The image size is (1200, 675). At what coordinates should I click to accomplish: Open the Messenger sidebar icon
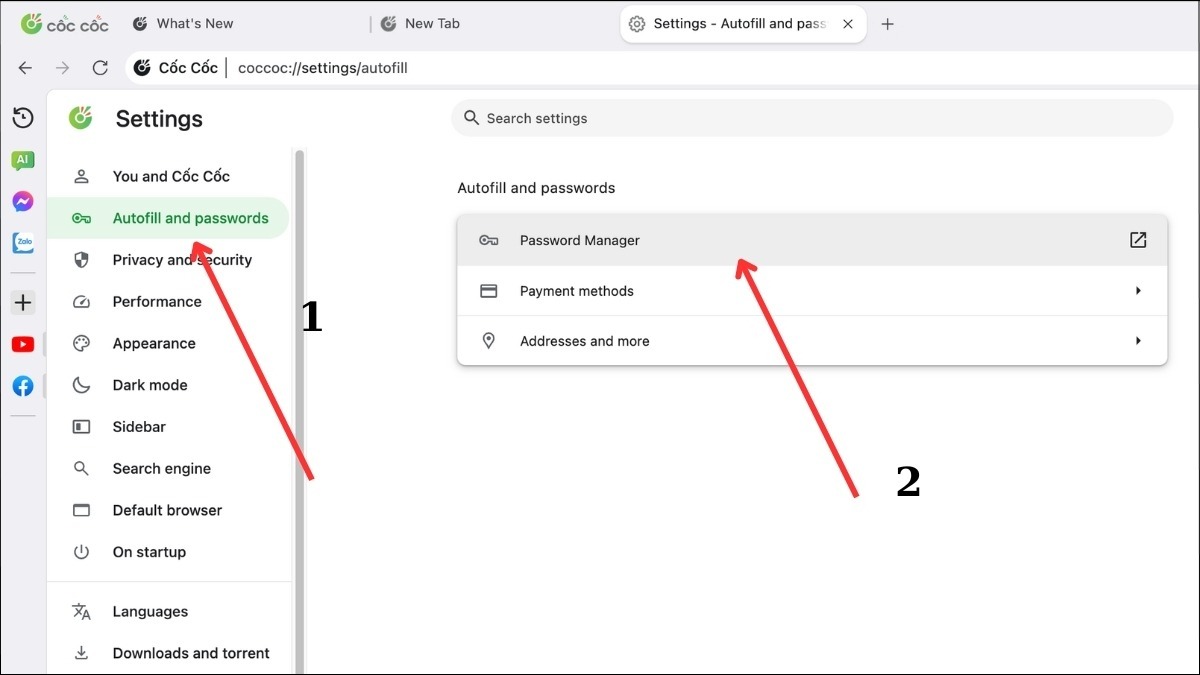(23, 201)
